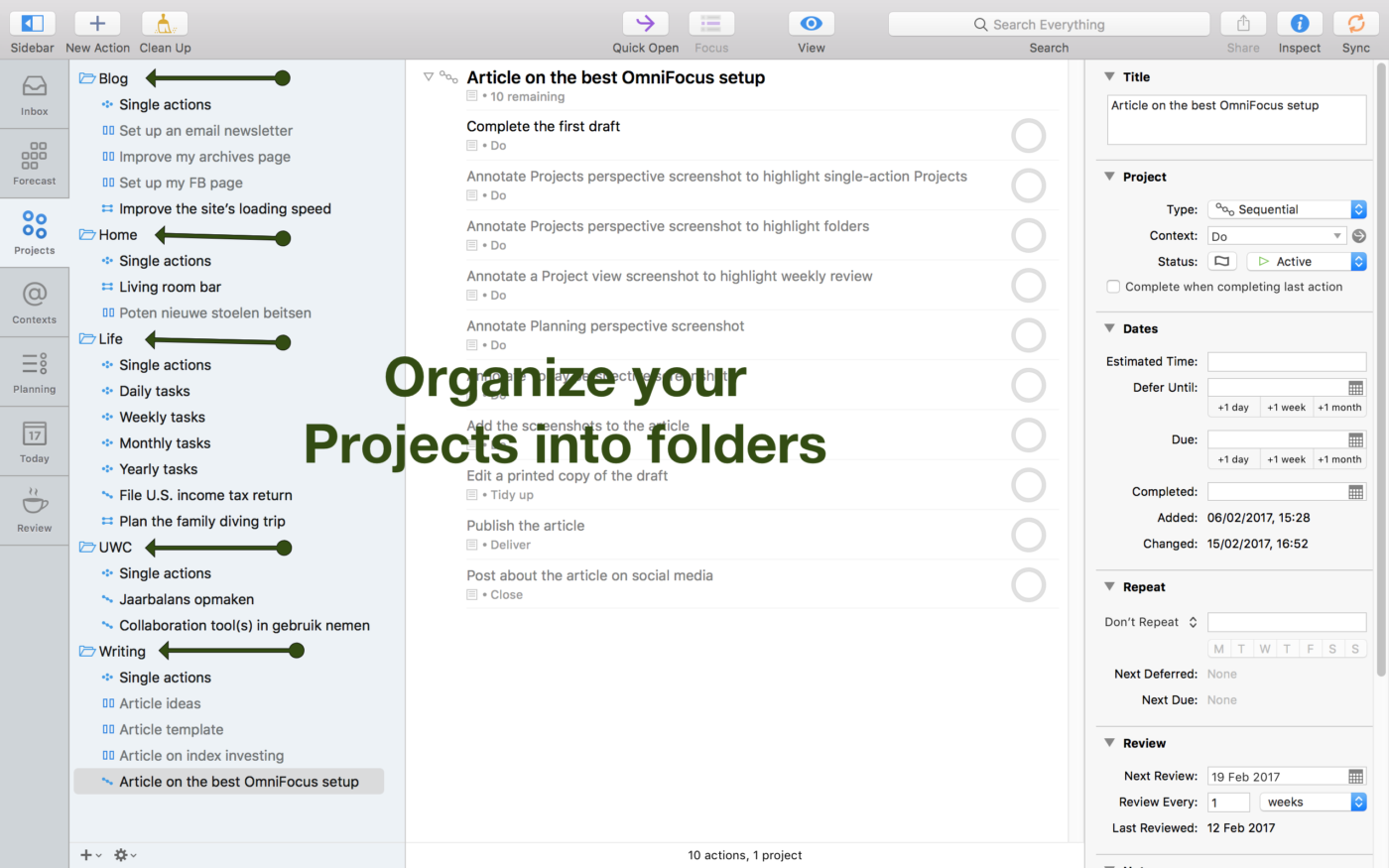Click the New Action plus icon

point(97,24)
